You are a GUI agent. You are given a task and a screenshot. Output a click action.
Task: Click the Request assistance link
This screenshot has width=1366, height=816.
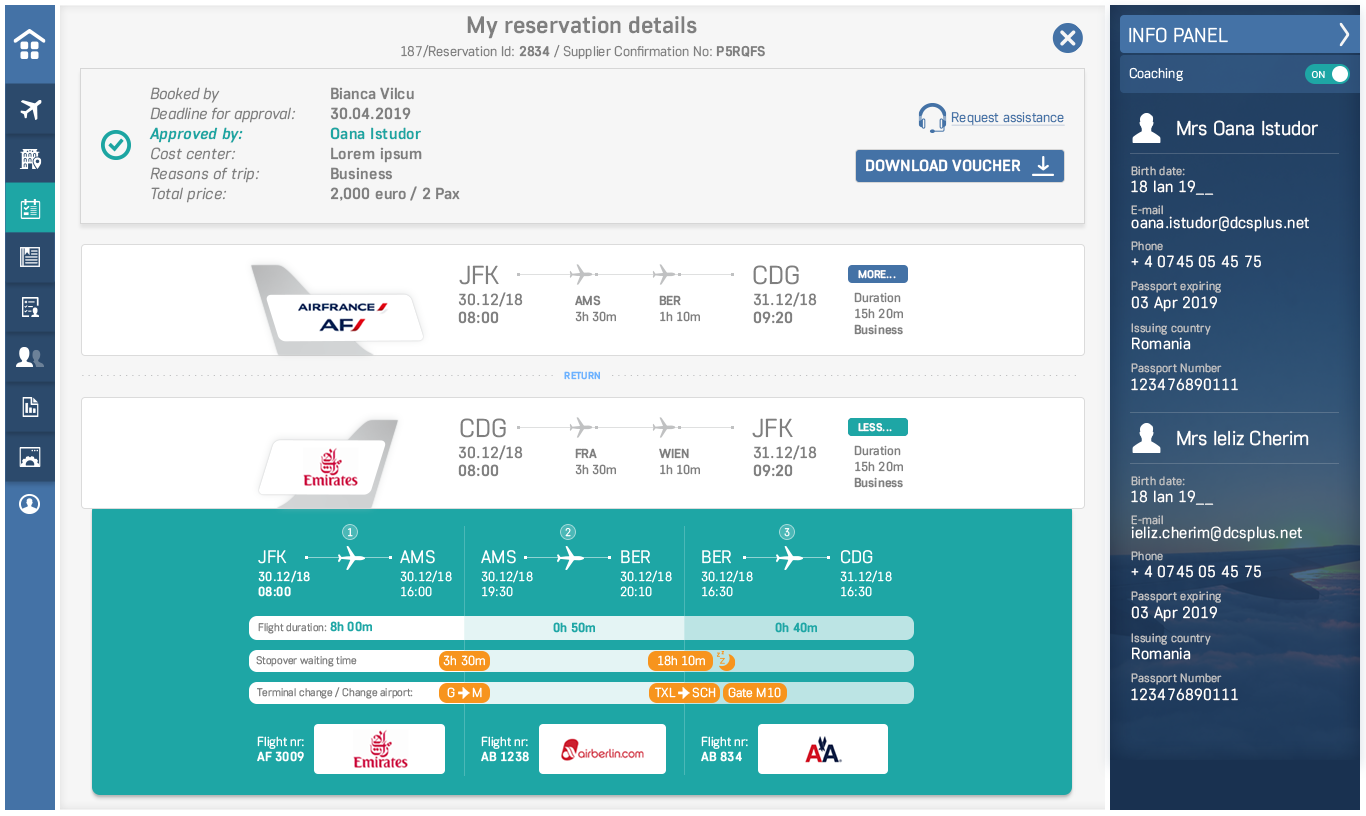tap(1007, 118)
